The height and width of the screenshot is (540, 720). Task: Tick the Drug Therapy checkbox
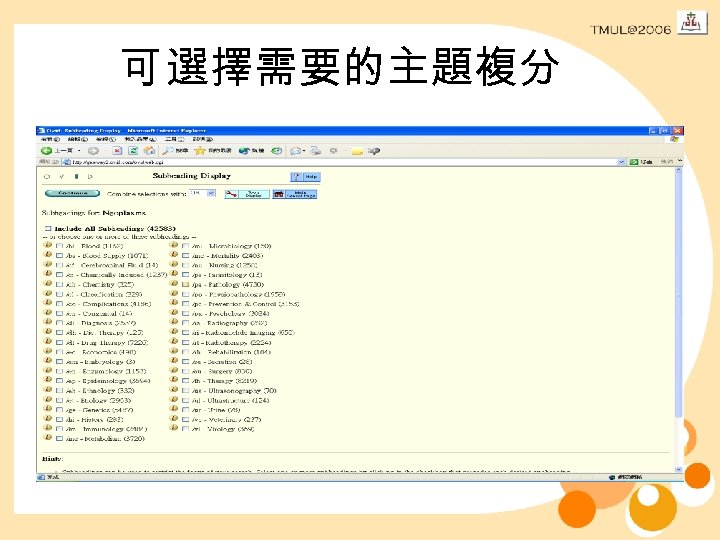[x=59, y=343]
